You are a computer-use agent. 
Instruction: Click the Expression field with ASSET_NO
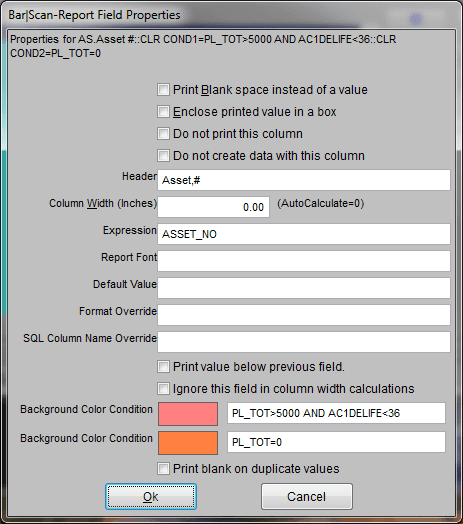[x=304, y=234]
